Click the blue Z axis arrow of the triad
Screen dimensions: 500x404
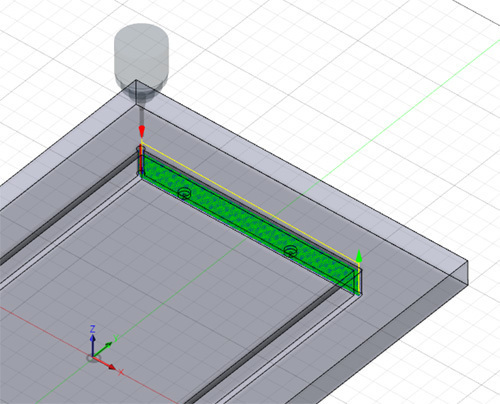coord(93,345)
